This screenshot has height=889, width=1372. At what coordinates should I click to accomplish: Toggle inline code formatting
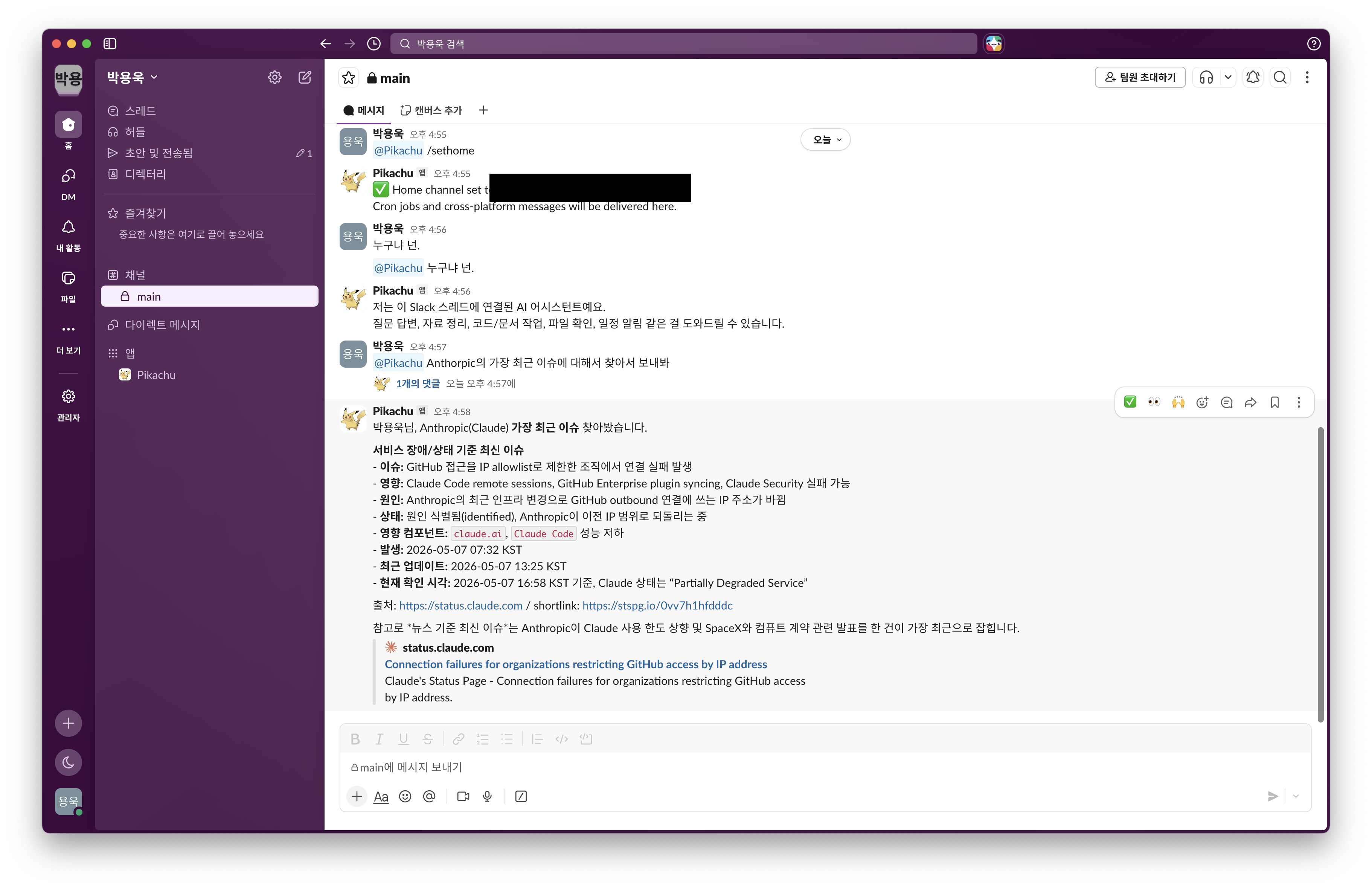point(562,739)
